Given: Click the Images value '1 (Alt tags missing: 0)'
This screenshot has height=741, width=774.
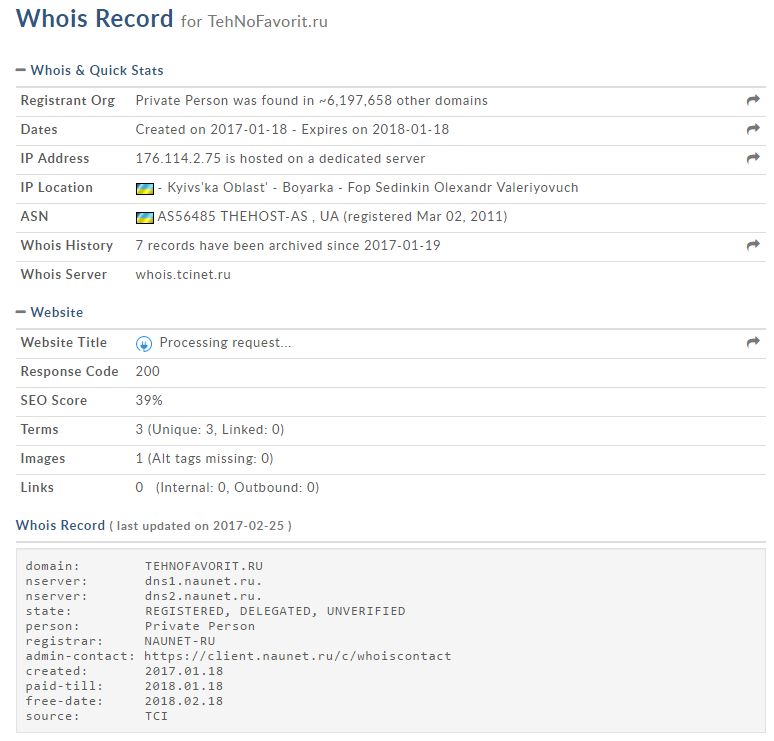Looking at the screenshot, I should pyautogui.click(x=204, y=459).
